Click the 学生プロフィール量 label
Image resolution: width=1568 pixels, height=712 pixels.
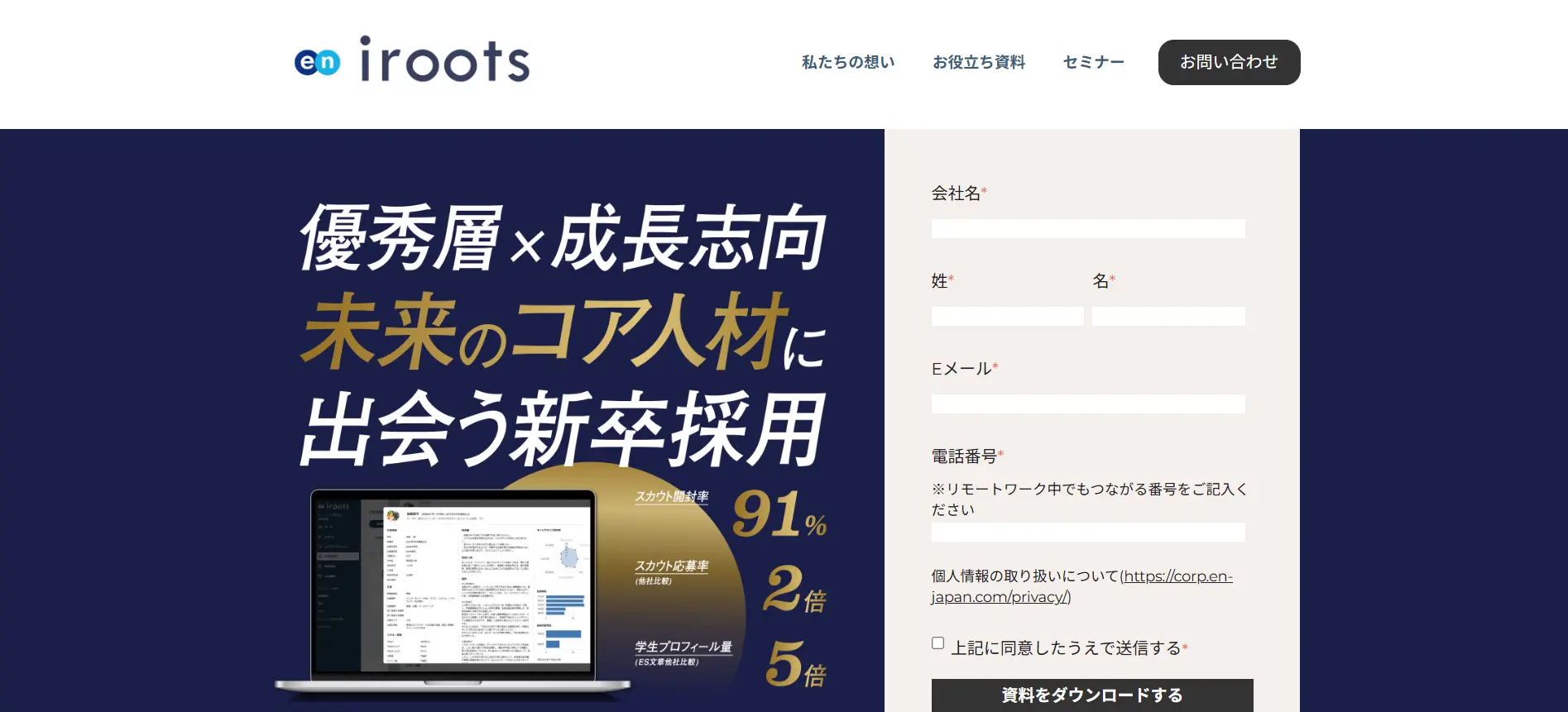tap(683, 647)
